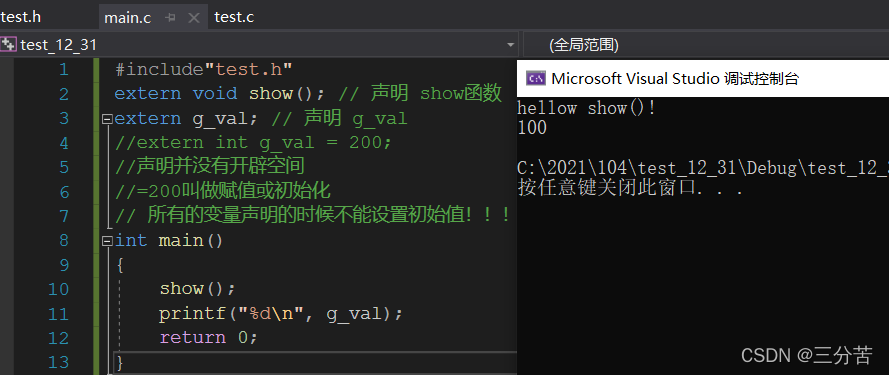Close the main.c tab
The width and height of the screenshot is (889, 375).
pyautogui.click(x=193, y=18)
